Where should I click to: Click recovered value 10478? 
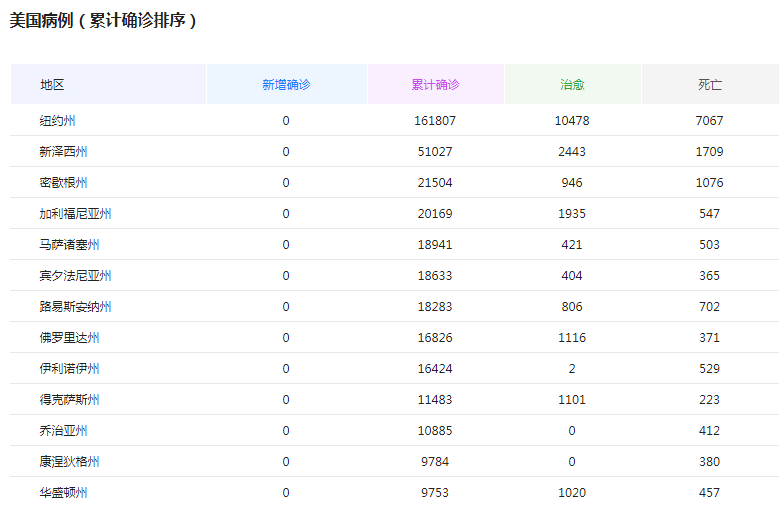click(x=572, y=120)
